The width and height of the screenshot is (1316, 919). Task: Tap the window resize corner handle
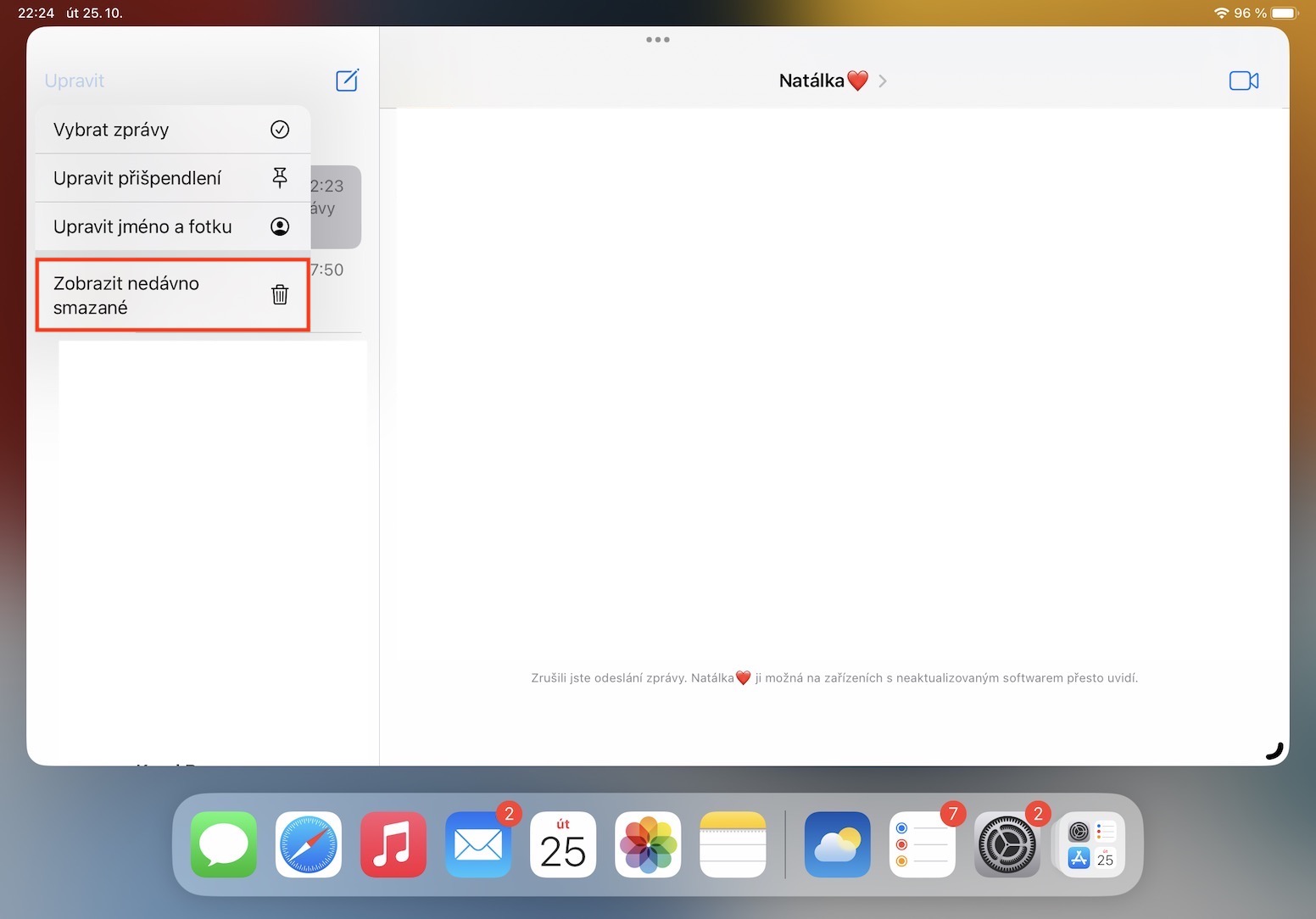[1274, 751]
